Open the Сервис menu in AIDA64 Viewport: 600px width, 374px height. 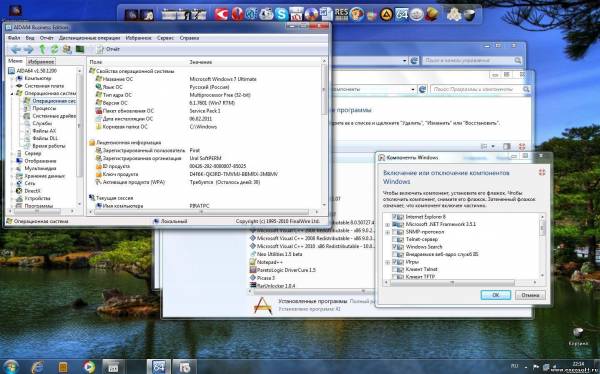tap(165, 38)
